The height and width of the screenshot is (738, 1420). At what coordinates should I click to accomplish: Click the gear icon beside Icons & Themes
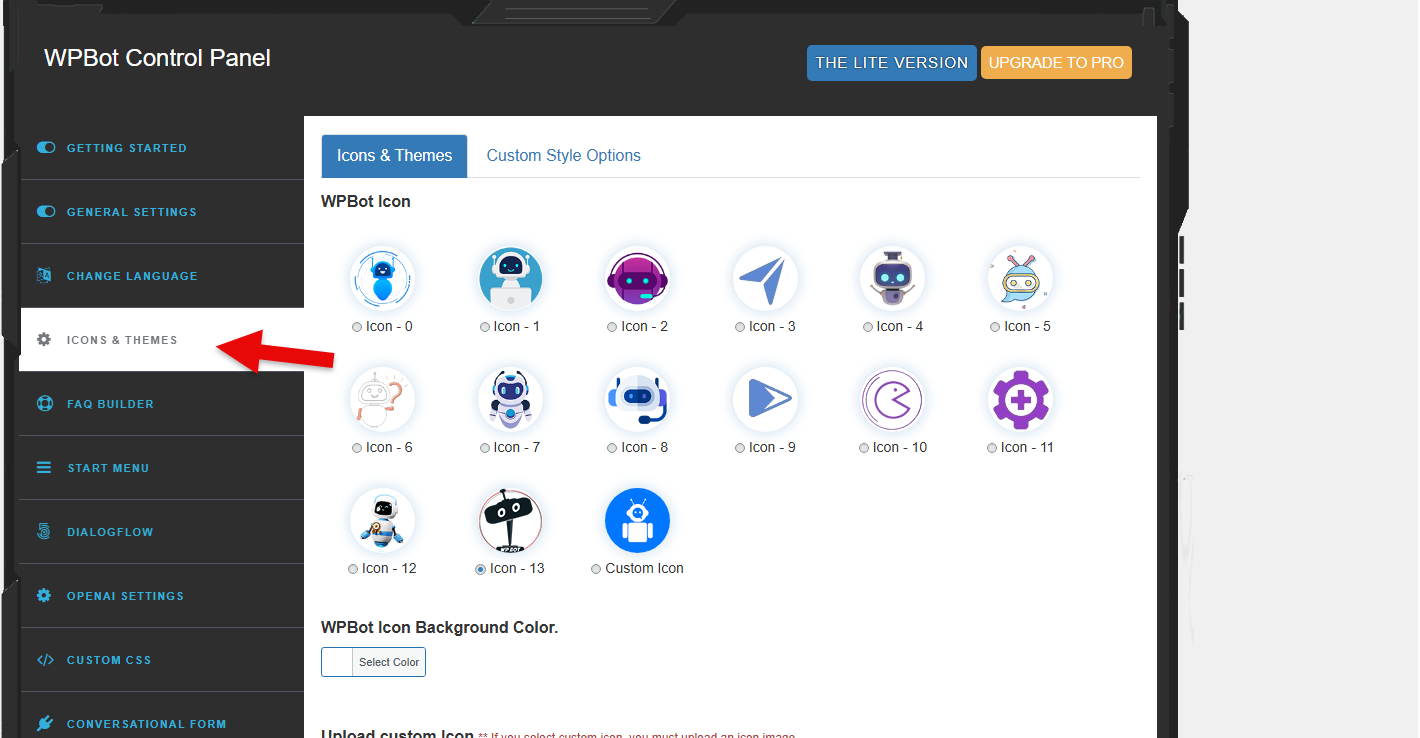44,339
